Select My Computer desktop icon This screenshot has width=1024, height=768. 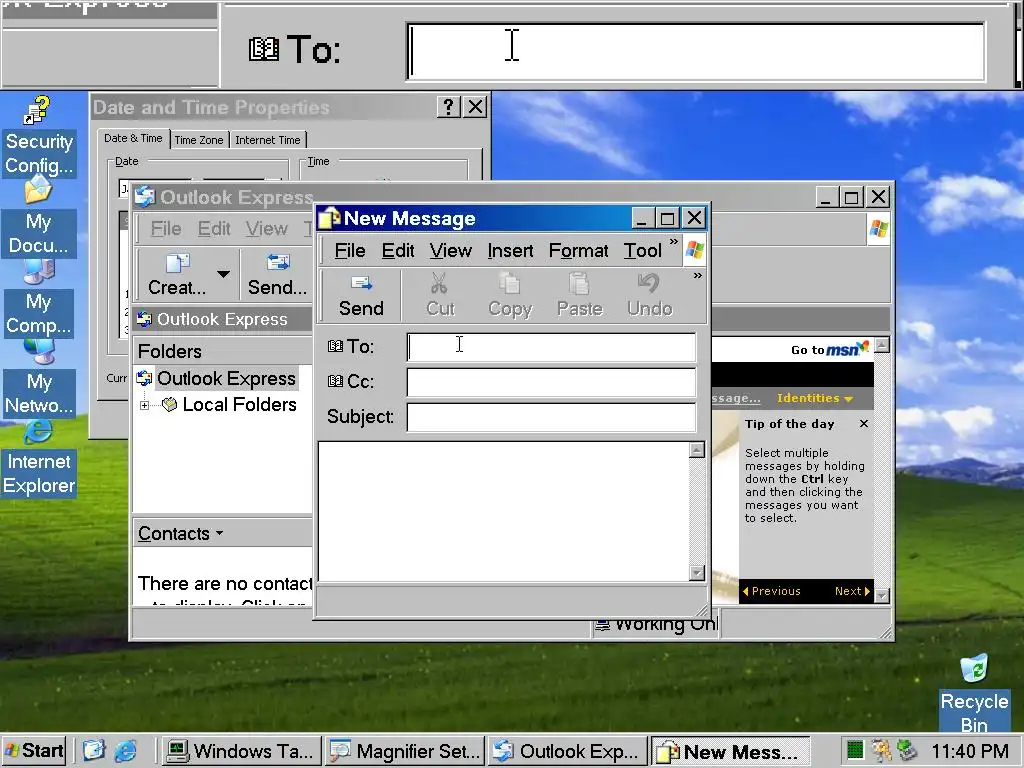pos(39,298)
